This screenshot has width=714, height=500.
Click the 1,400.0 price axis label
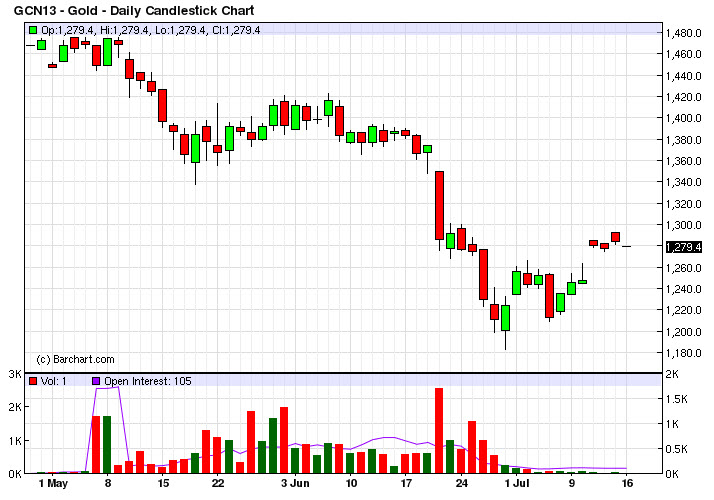683,118
